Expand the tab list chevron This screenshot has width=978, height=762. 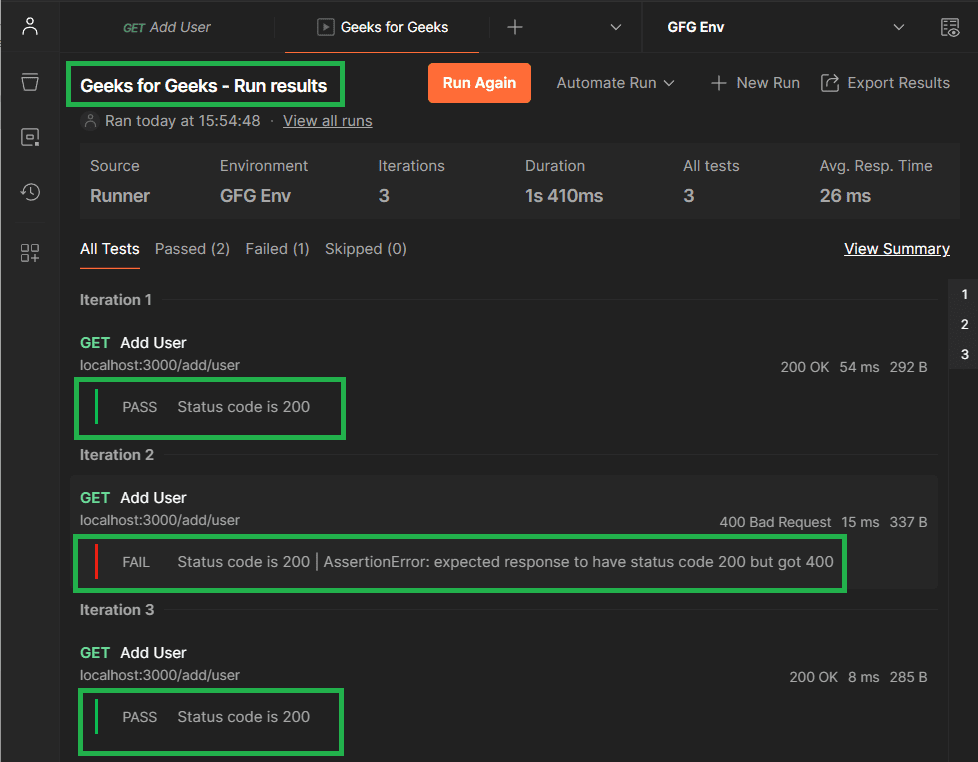pos(616,27)
